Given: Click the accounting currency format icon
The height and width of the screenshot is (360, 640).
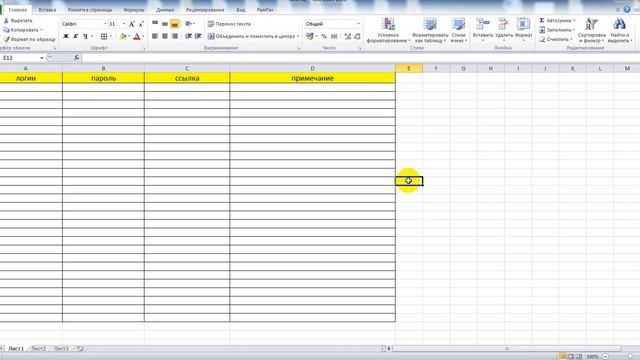Looking at the screenshot, I should click(x=310, y=36).
